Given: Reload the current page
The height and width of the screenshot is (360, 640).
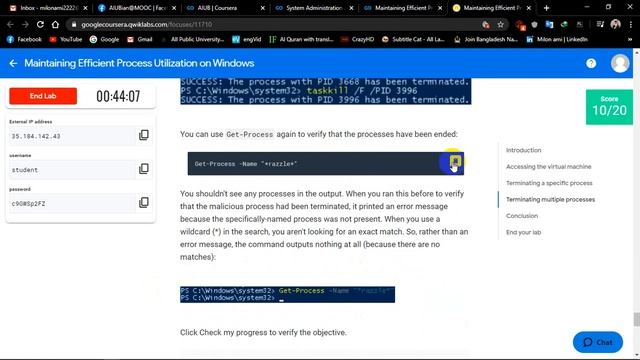Looking at the screenshot, I should point(40,24).
